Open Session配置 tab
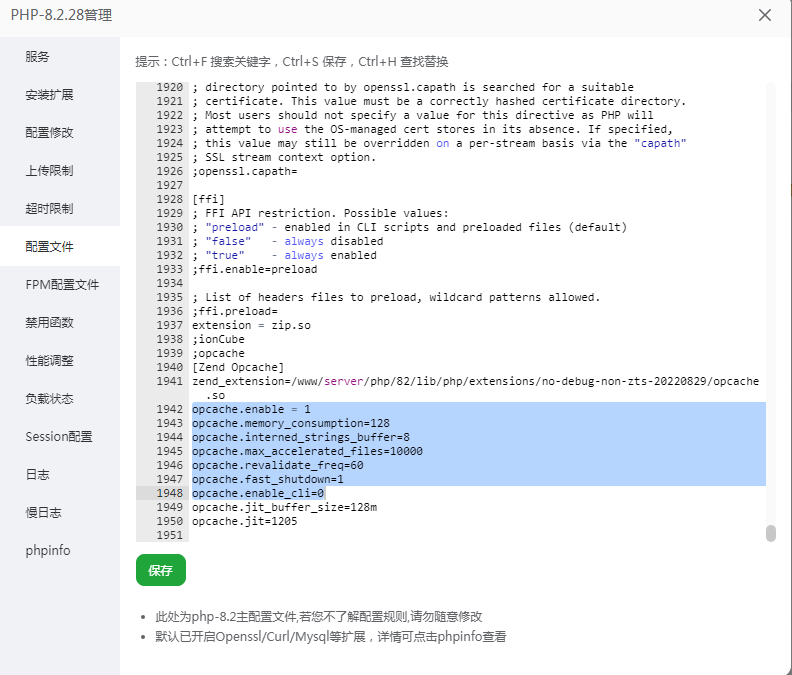This screenshot has height=675, width=792. coord(59,437)
